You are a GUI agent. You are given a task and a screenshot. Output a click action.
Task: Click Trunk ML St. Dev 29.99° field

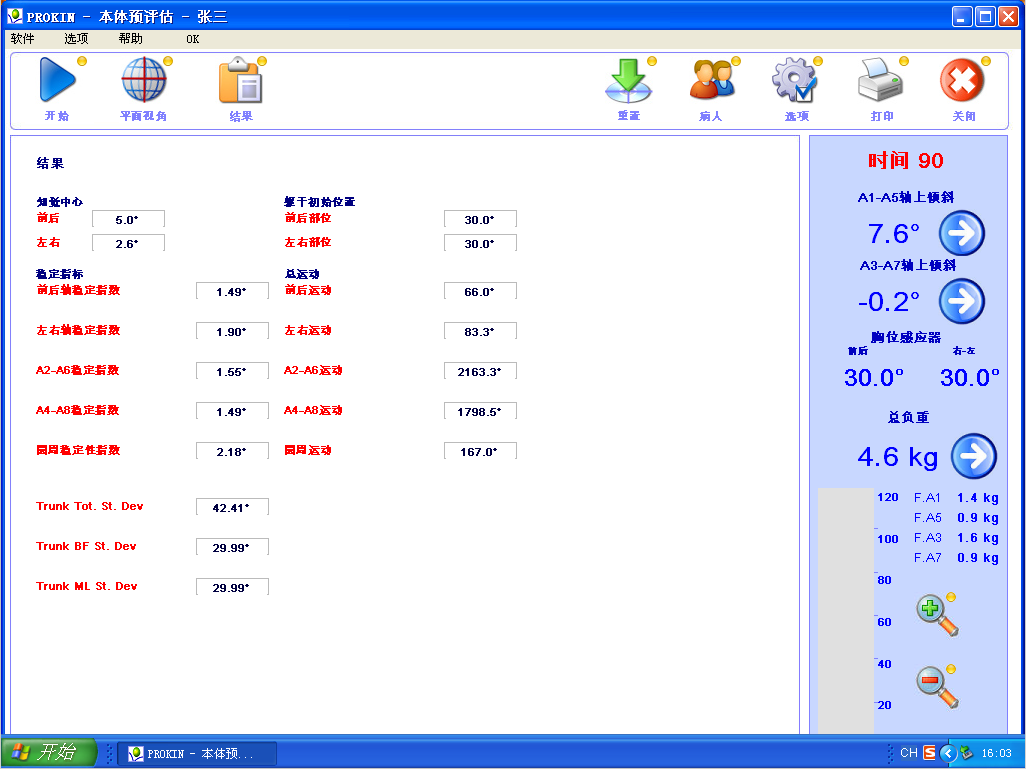pos(232,587)
